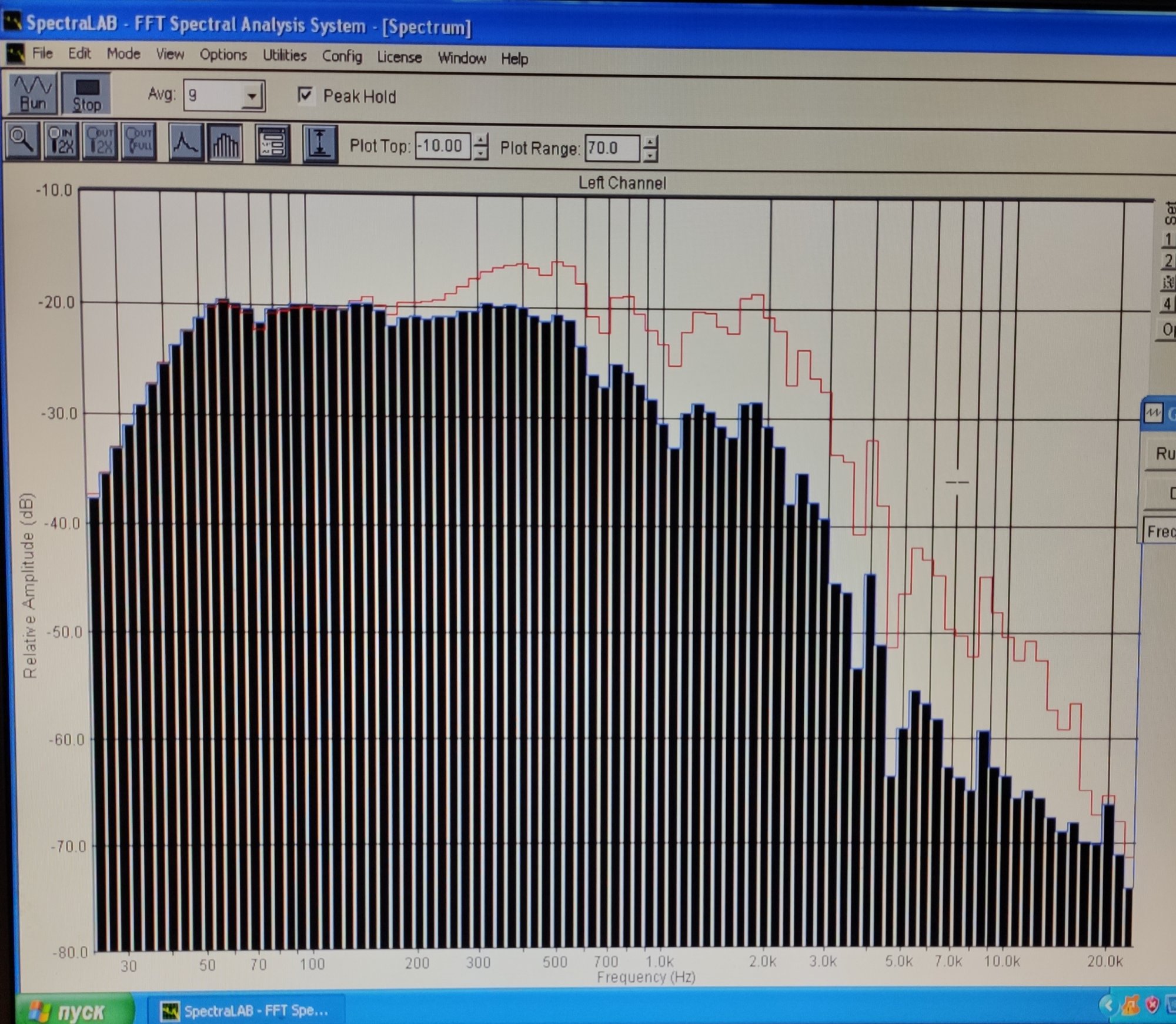The height and width of the screenshot is (1024, 1176).
Task: Click the Zoom In 2X icon
Action: [62, 141]
